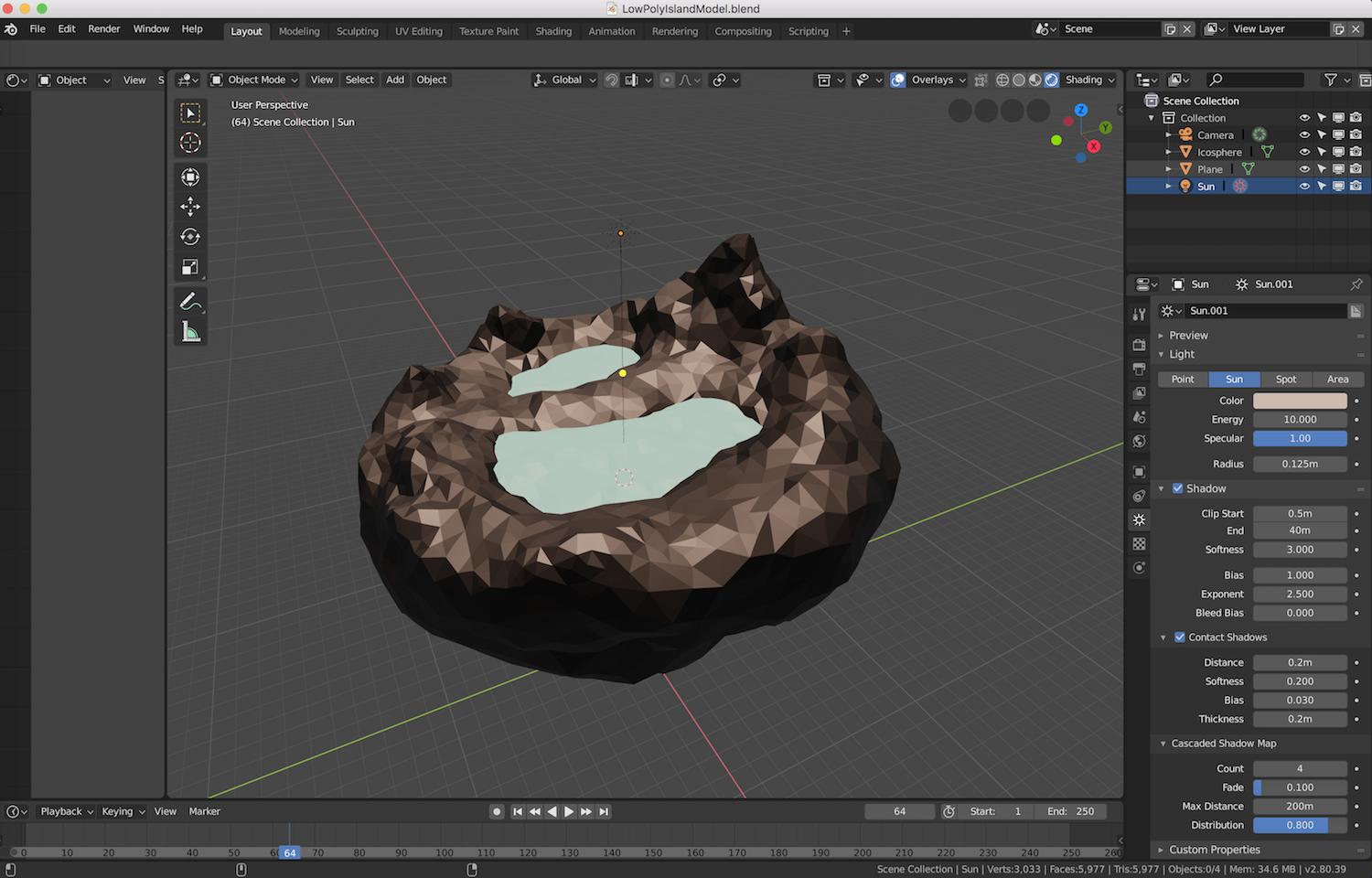This screenshot has height=878, width=1372.
Task: Set light type to Area
Action: (1337, 379)
